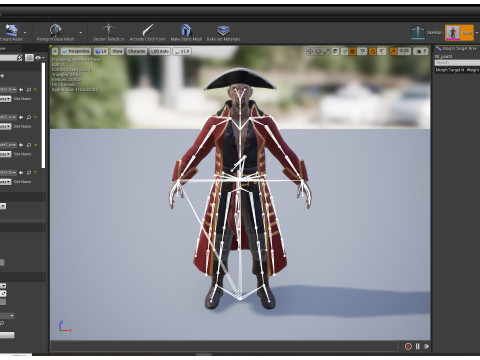Toggle the coordinate system cube icon
The height and width of the screenshot is (360, 480).
(x=335, y=51)
